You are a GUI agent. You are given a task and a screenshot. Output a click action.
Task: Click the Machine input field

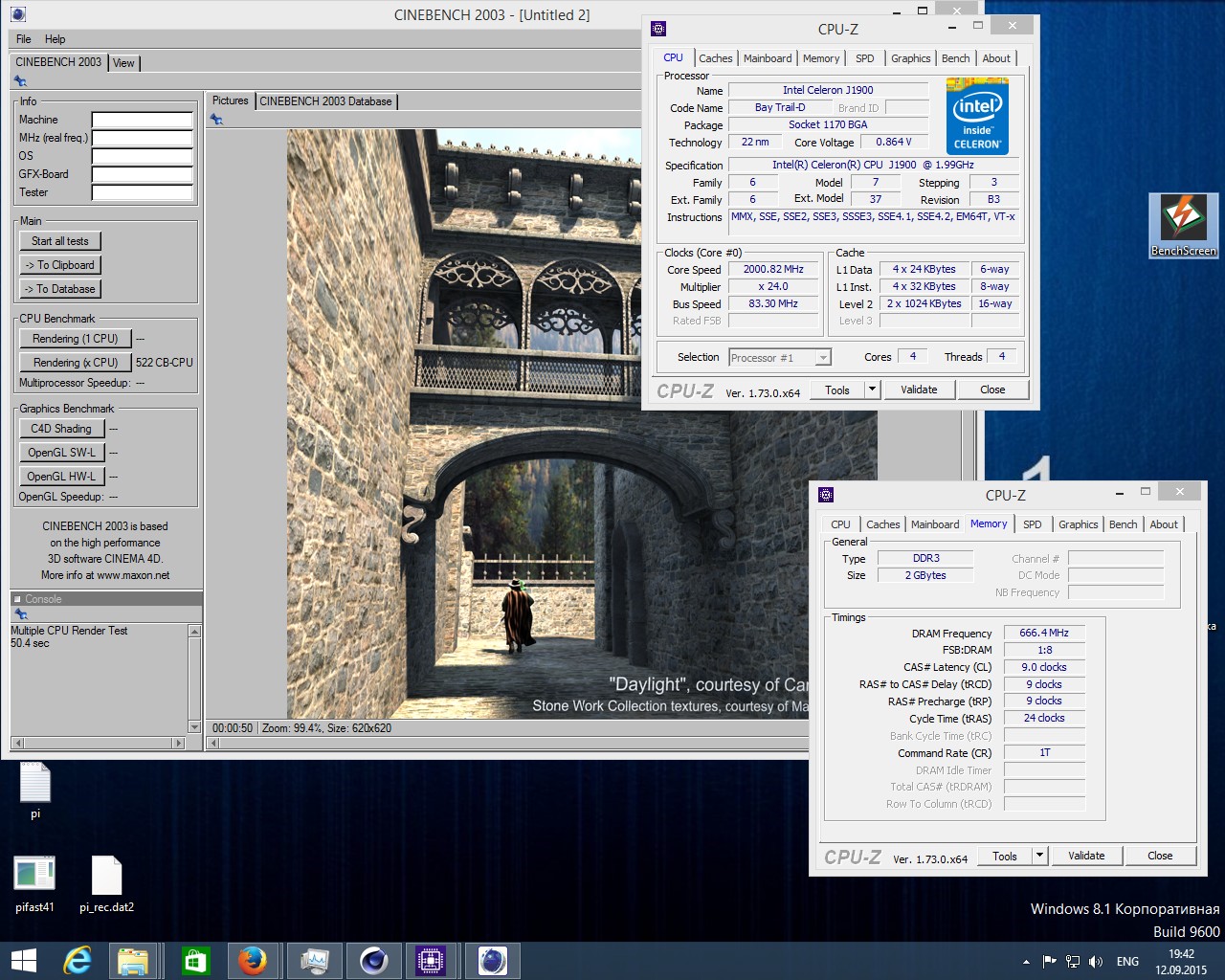143,120
